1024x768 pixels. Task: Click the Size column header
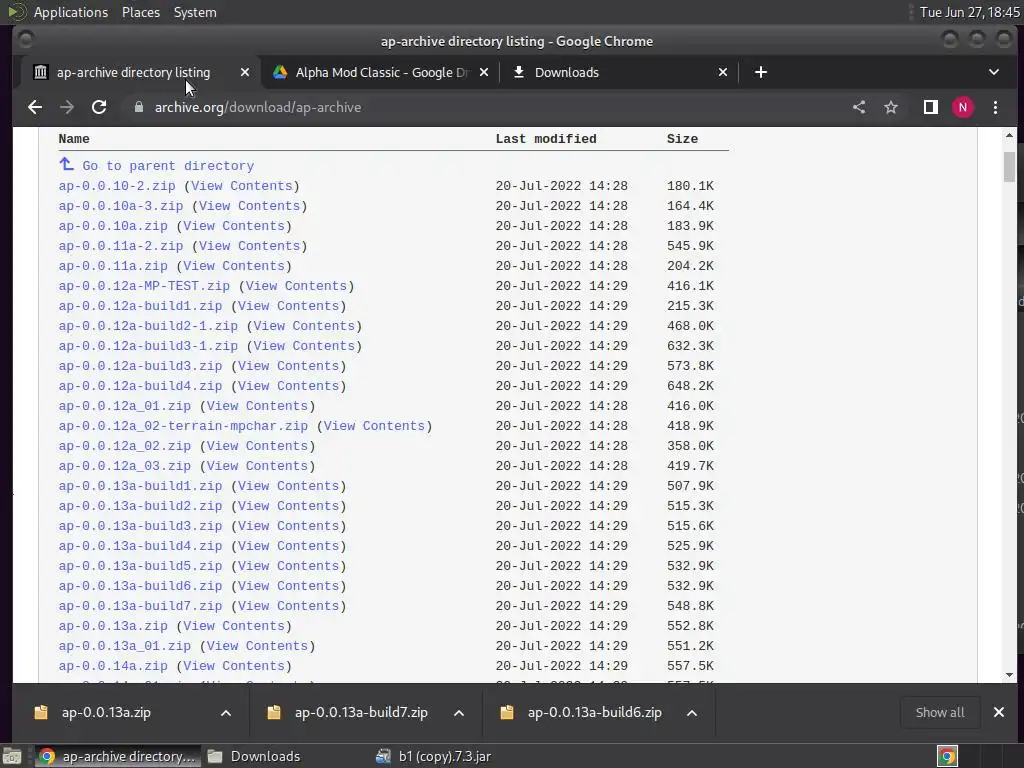[682, 139]
